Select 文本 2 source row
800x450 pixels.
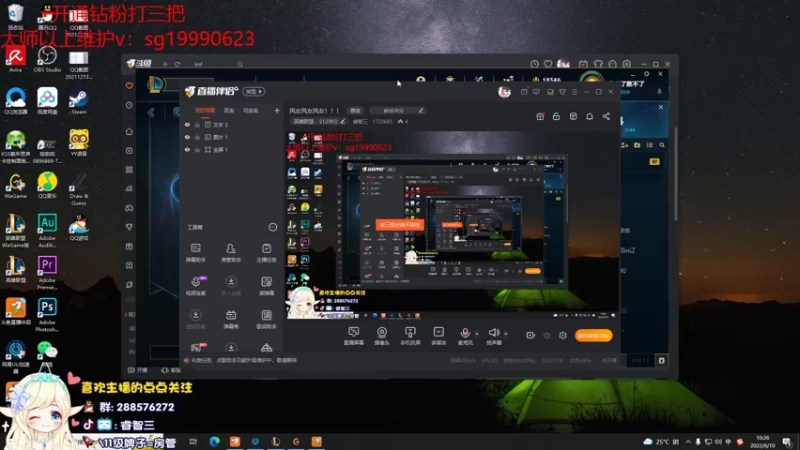pos(232,124)
